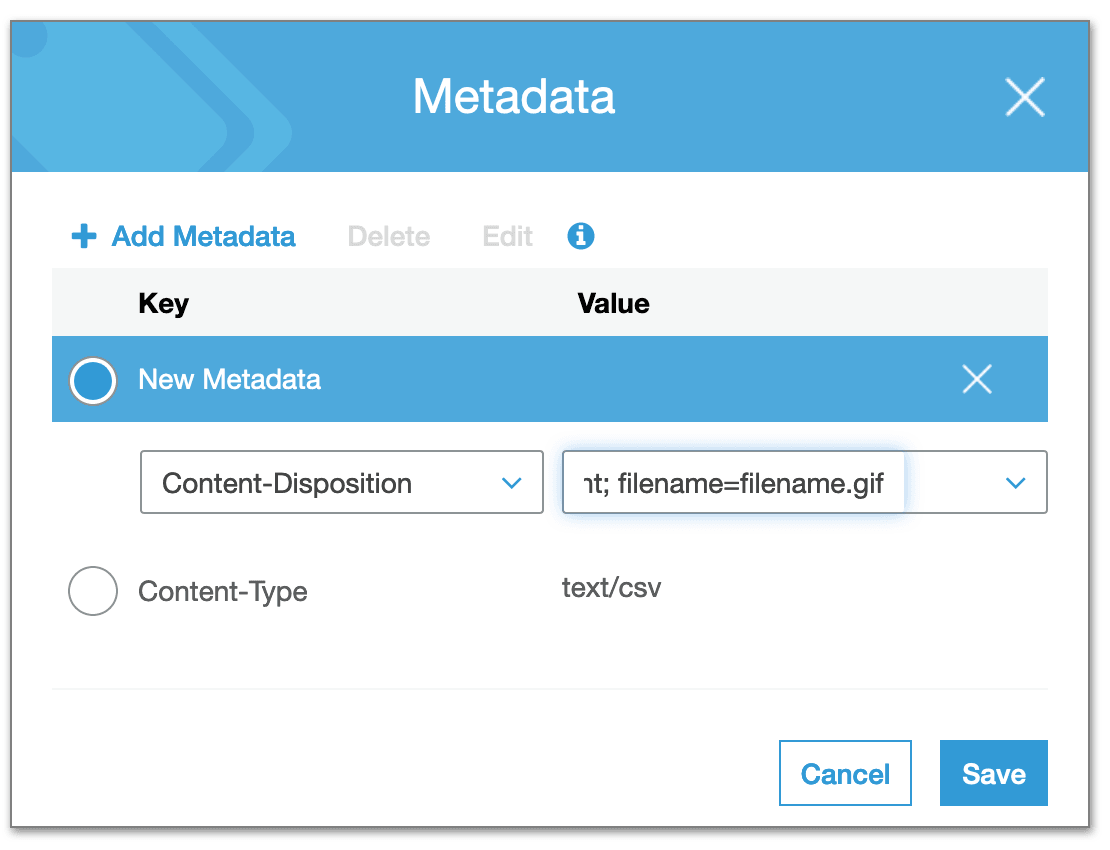Remove the New Metadata row
Image resolution: width=1110 pixels, height=850 pixels.
pyautogui.click(x=976, y=379)
